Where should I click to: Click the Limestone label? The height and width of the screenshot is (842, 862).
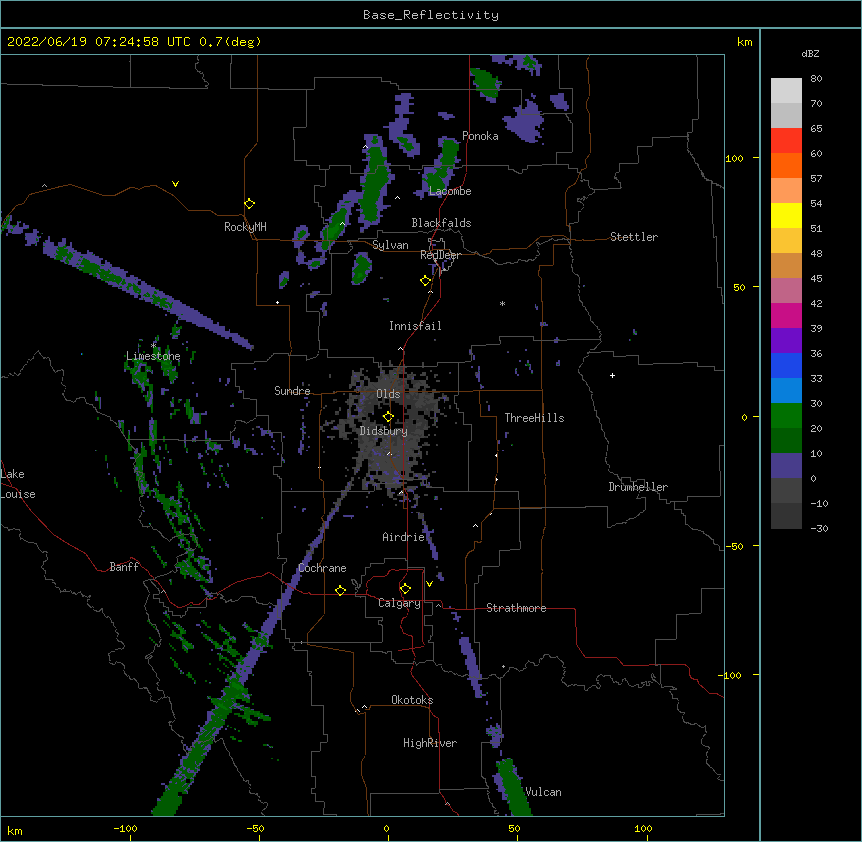pyautogui.click(x=153, y=356)
